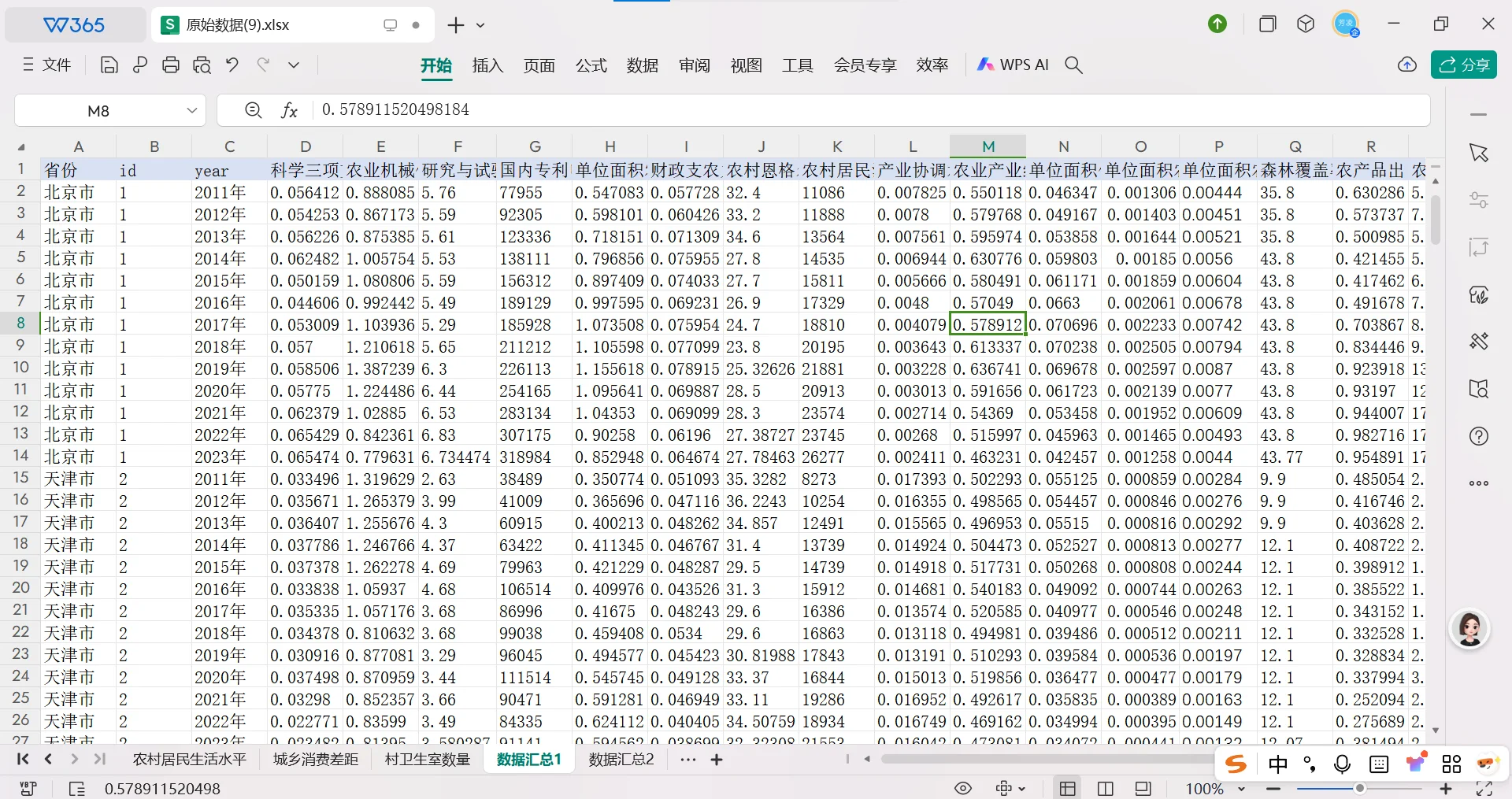Open the 视图 ribbon tab

[x=747, y=65]
